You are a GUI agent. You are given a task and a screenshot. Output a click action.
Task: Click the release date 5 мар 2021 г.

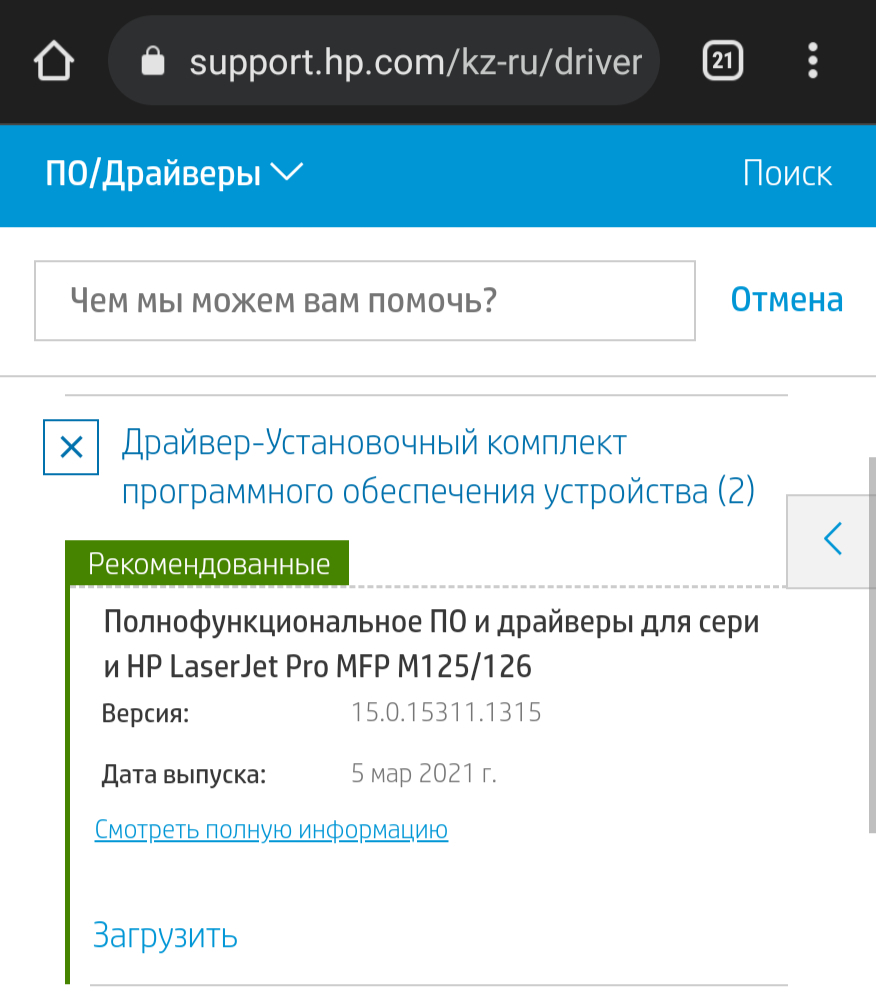424,773
